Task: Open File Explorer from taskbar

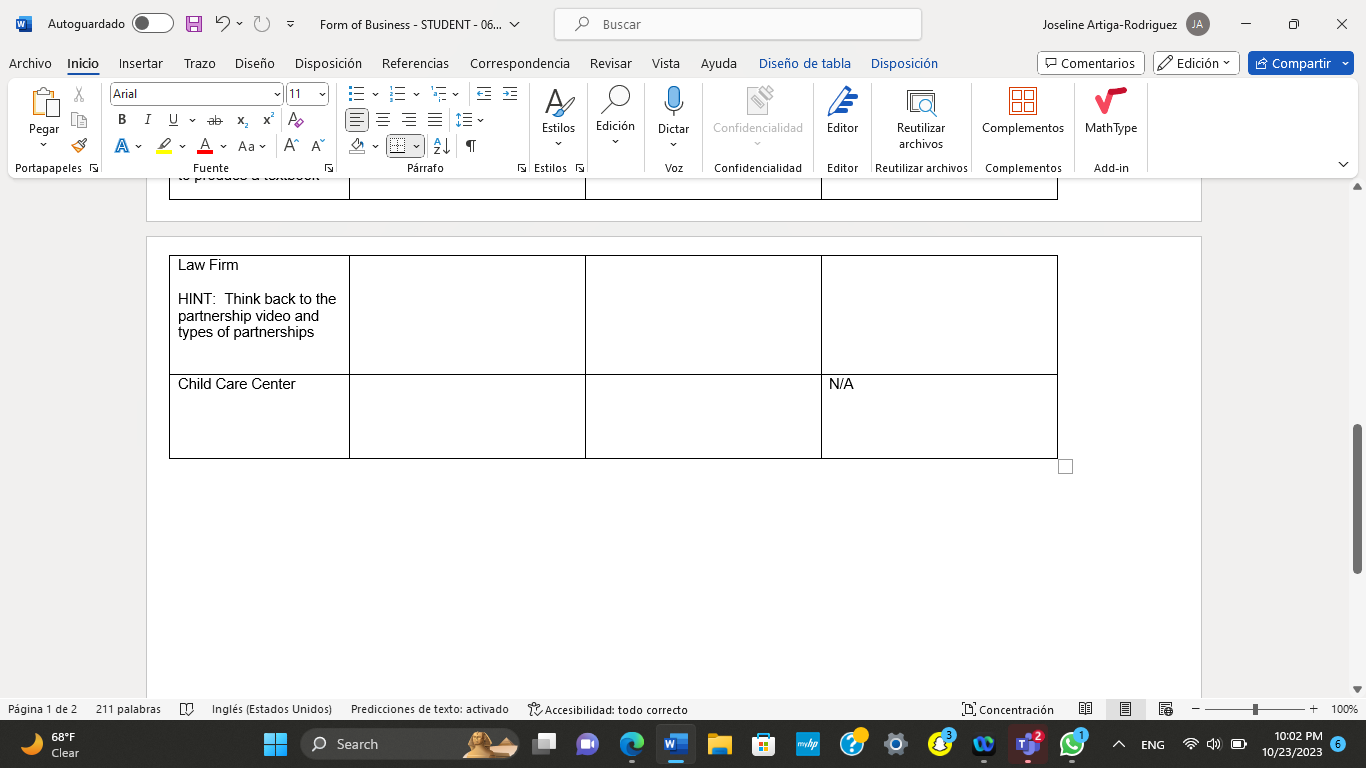Action: [719, 744]
